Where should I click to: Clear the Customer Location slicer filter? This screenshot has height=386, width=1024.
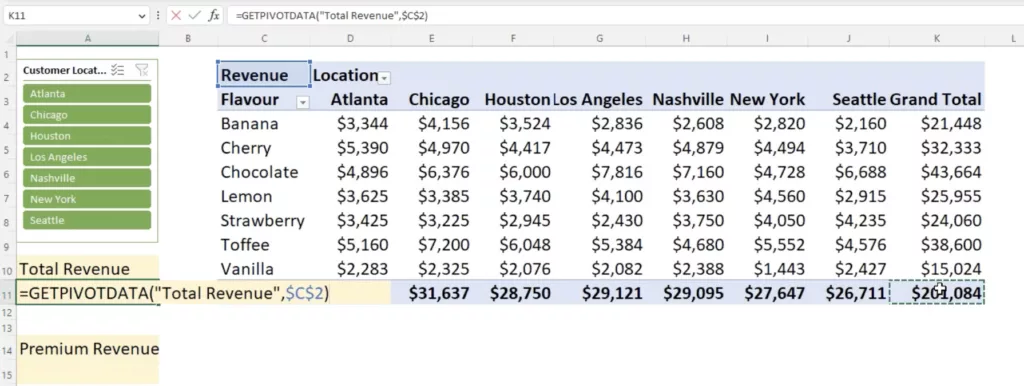tap(141, 70)
